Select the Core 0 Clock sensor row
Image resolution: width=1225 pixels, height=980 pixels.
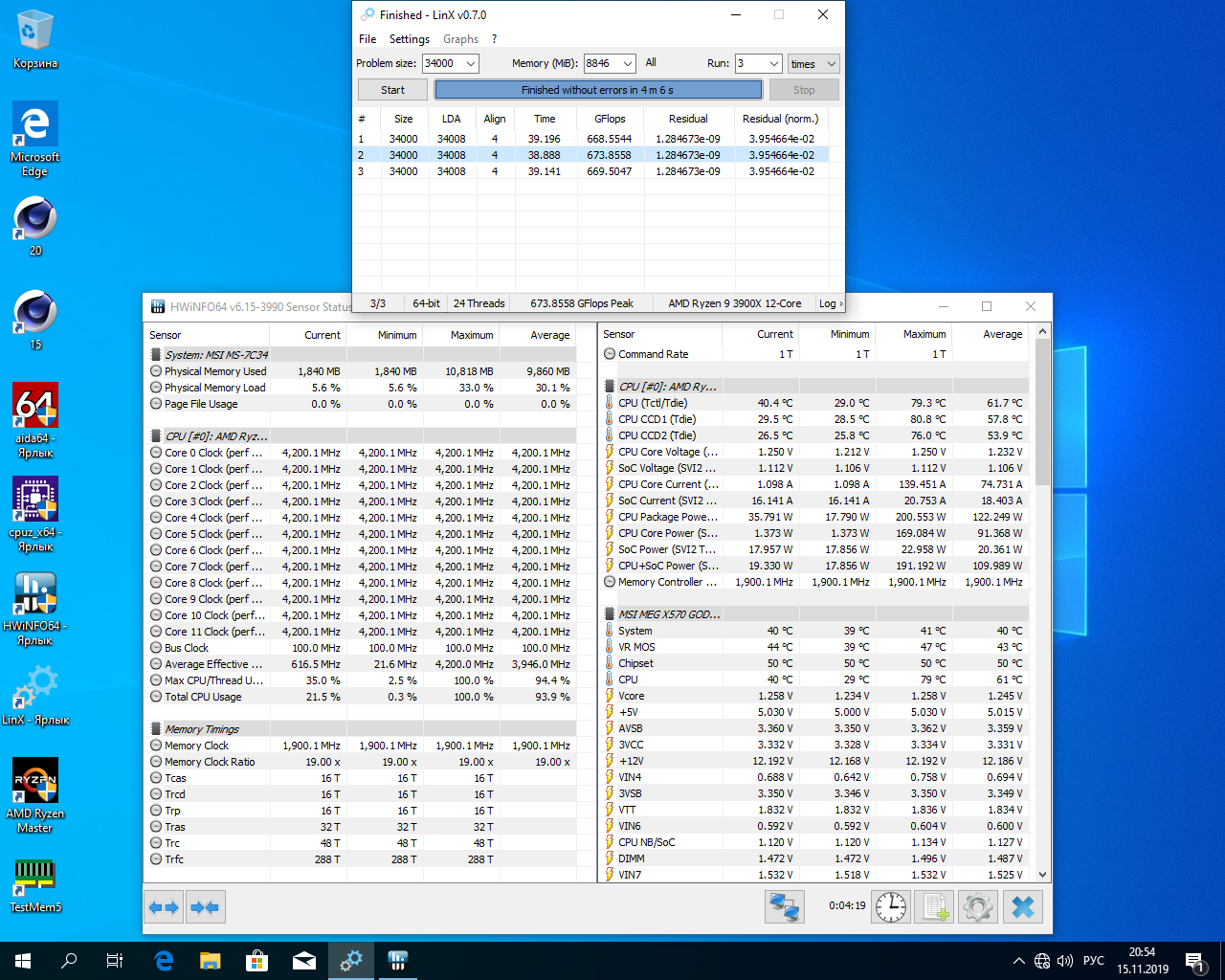360,453
